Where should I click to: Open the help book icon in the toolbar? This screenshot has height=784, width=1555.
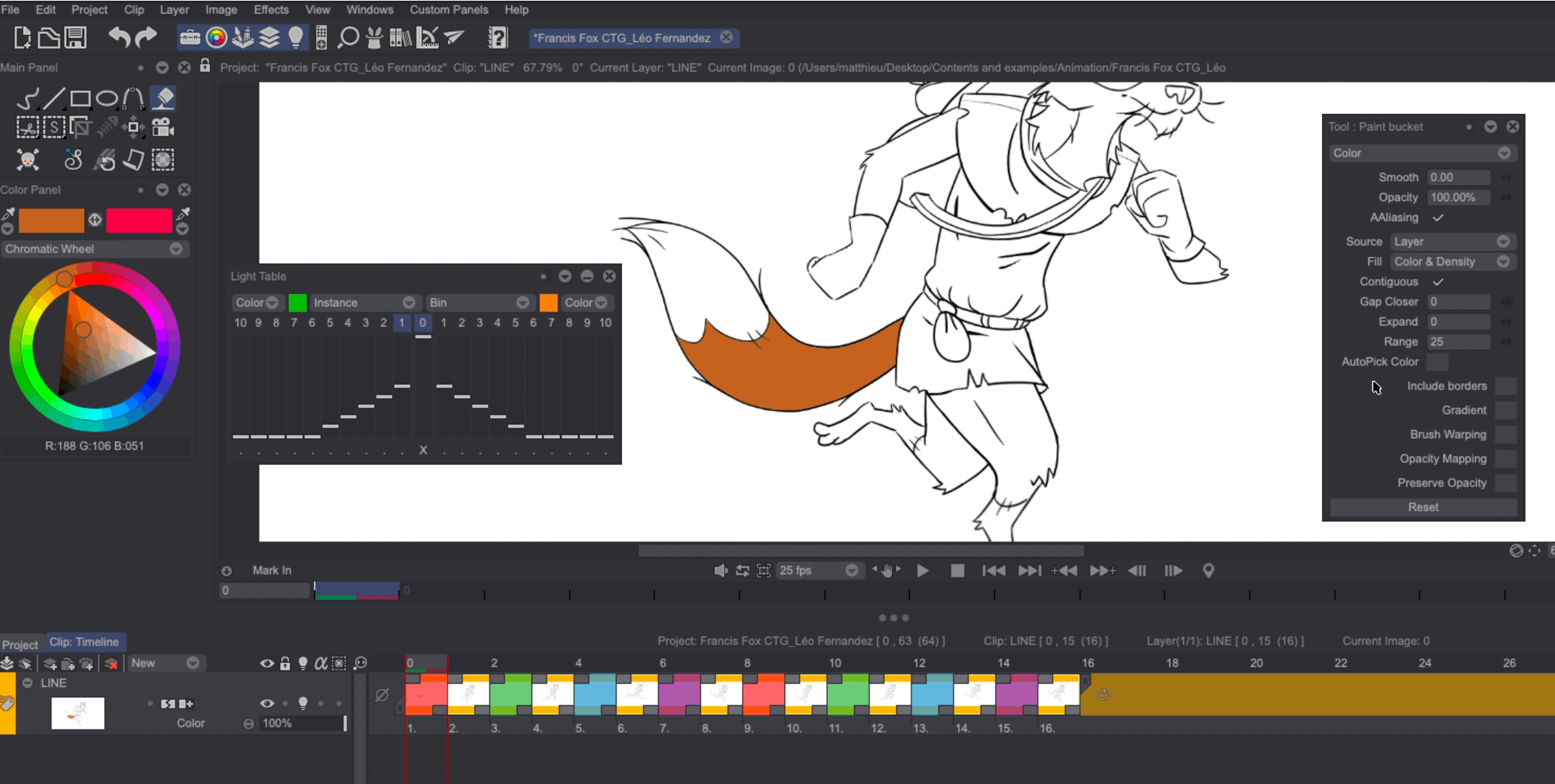pos(498,37)
